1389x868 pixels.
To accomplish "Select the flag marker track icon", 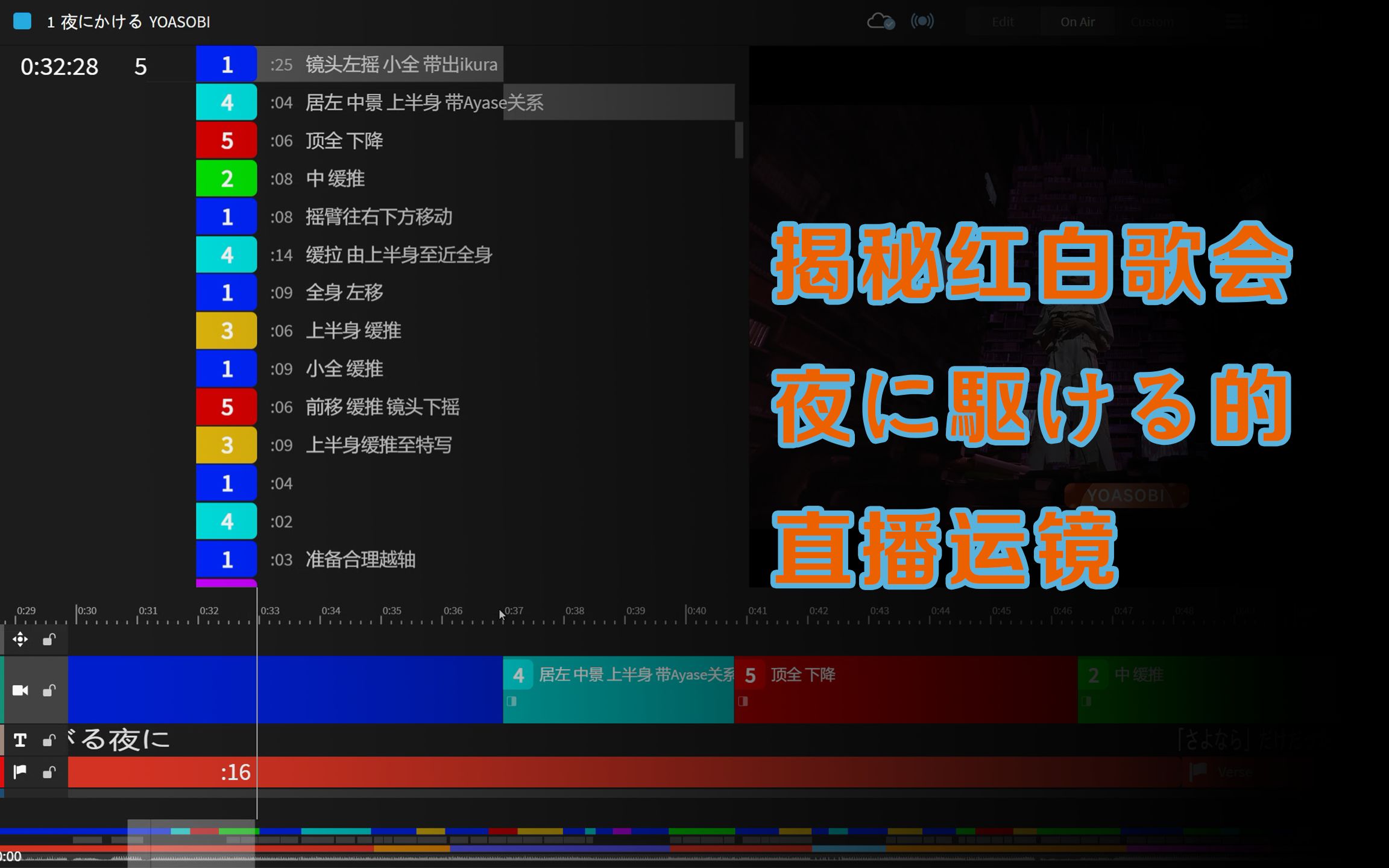I will pyautogui.click(x=20, y=772).
